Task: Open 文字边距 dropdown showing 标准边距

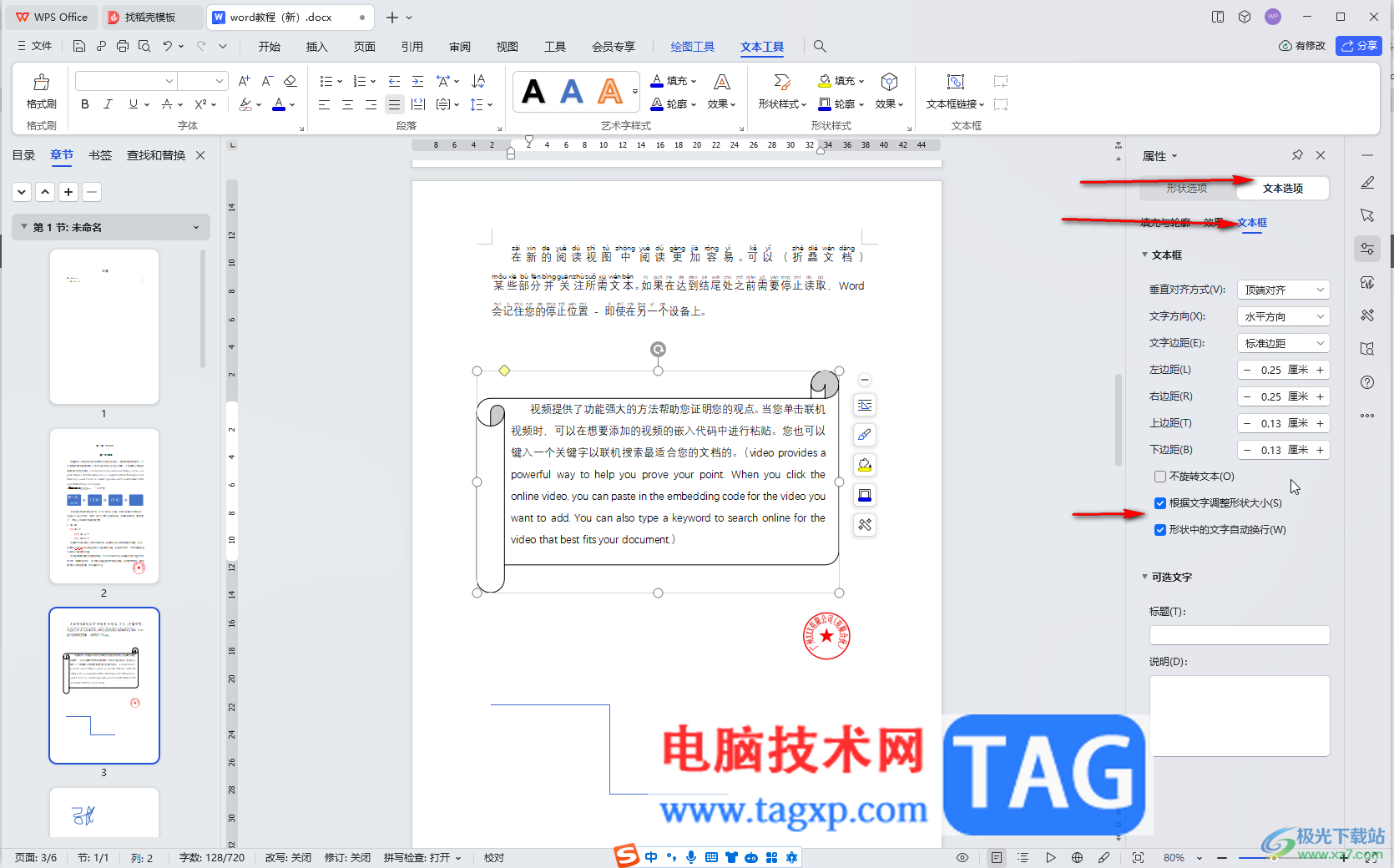Action: [1283, 343]
